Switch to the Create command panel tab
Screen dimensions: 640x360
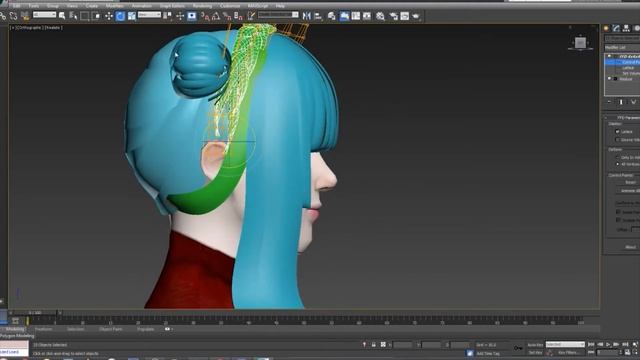click(606, 28)
